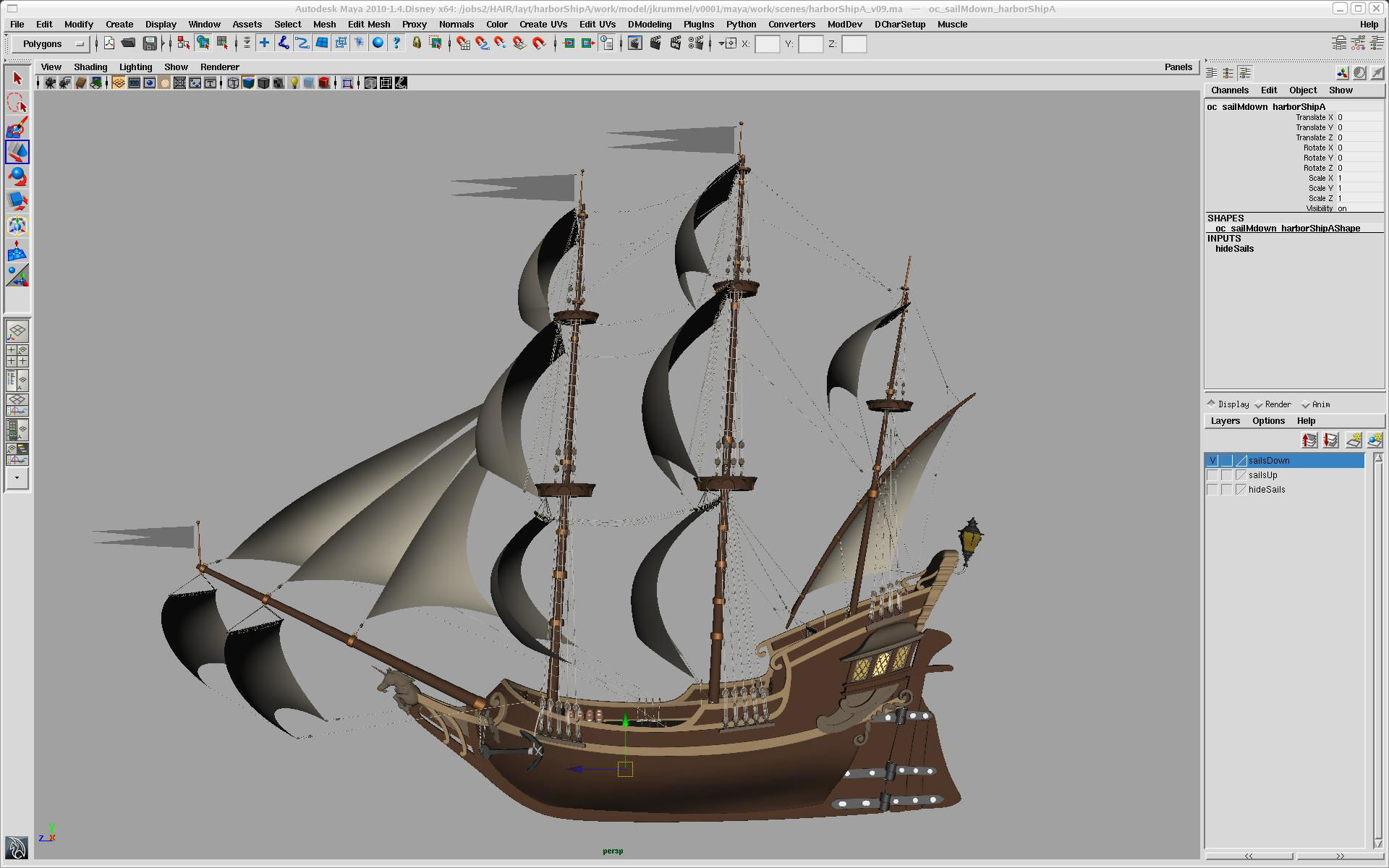The width and height of the screenshot is (1389, 868).
Task: Select the Display layer radio button
Action: pos(1212,404)
